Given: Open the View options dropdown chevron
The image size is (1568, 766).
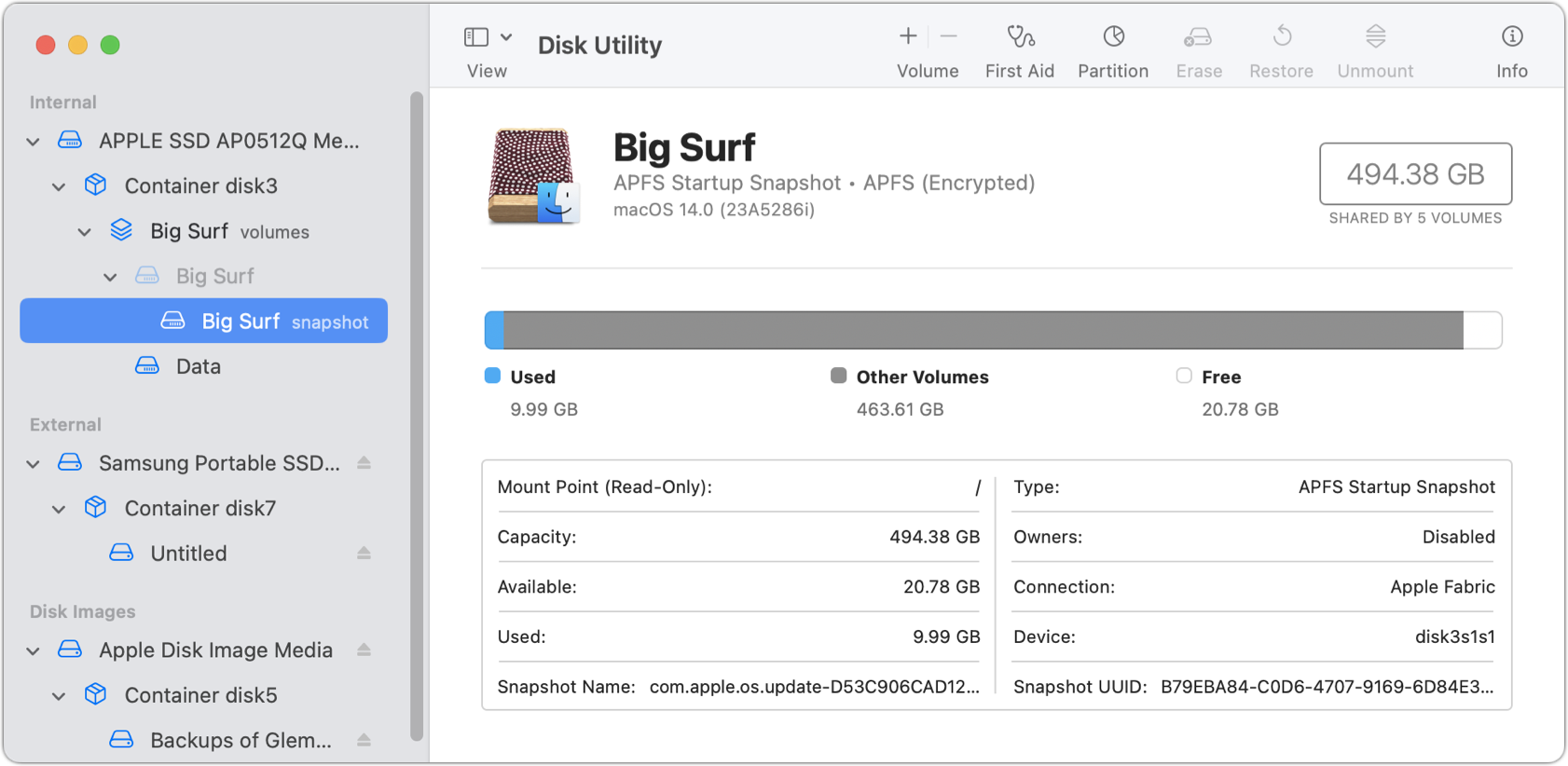Looking at the screenshot, I should [x=506, y=37].
